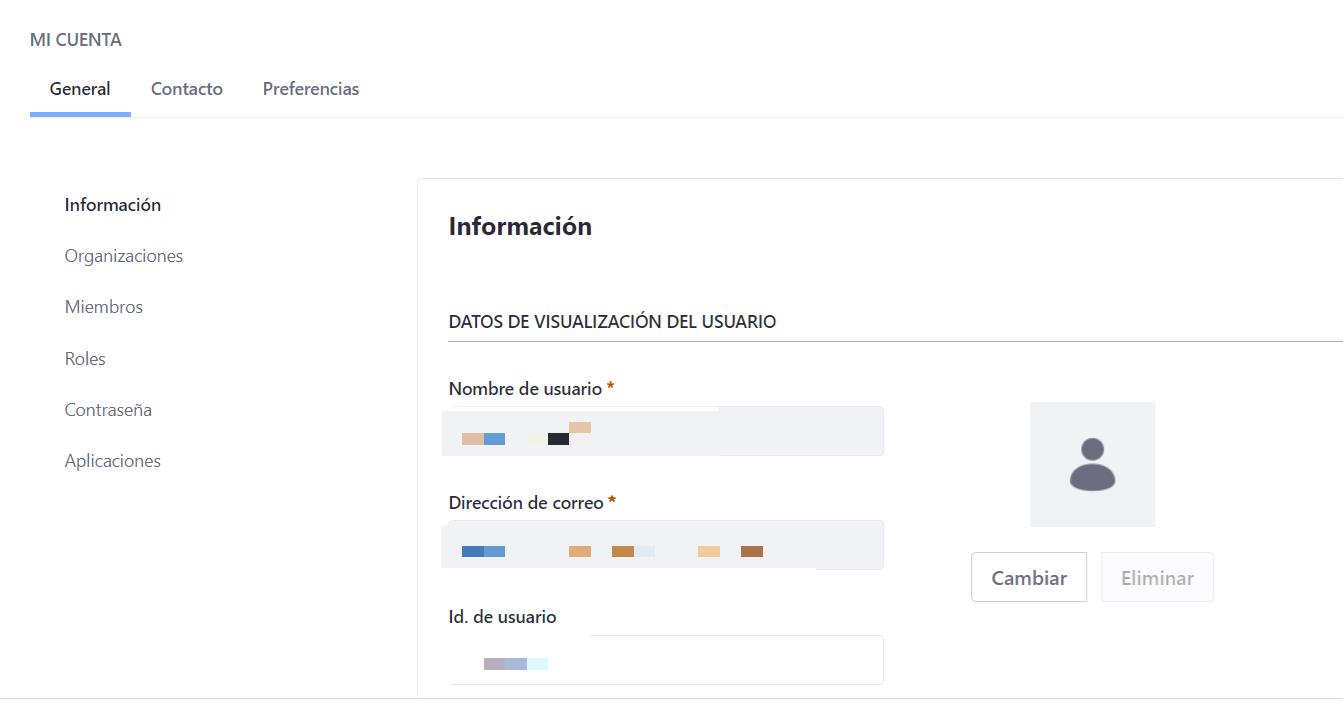Click the person silhouette inside the avatar box
Screen dimensions: 1343x704
1091,464
